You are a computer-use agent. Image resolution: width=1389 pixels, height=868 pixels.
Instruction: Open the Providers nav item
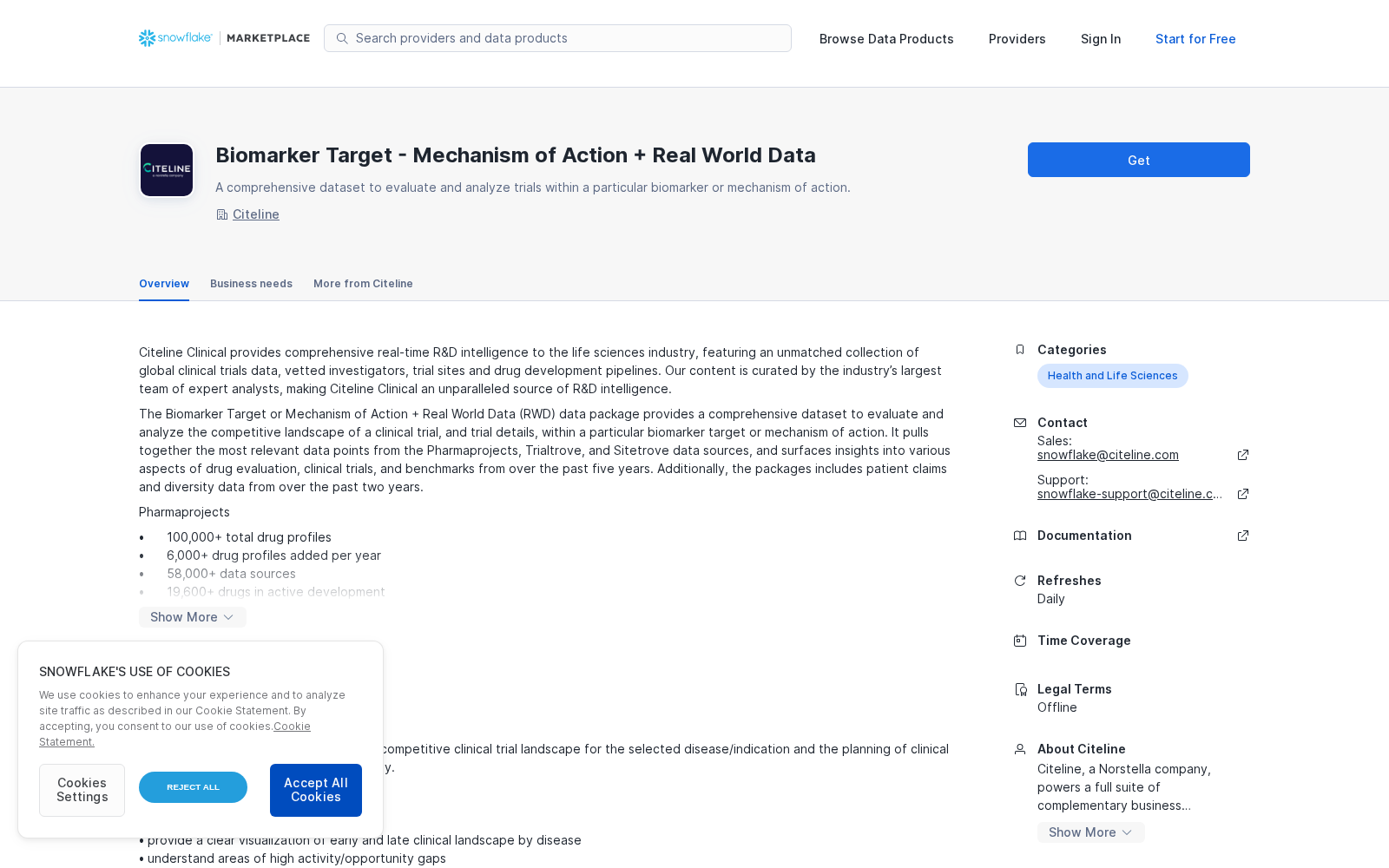(1017, 39)
